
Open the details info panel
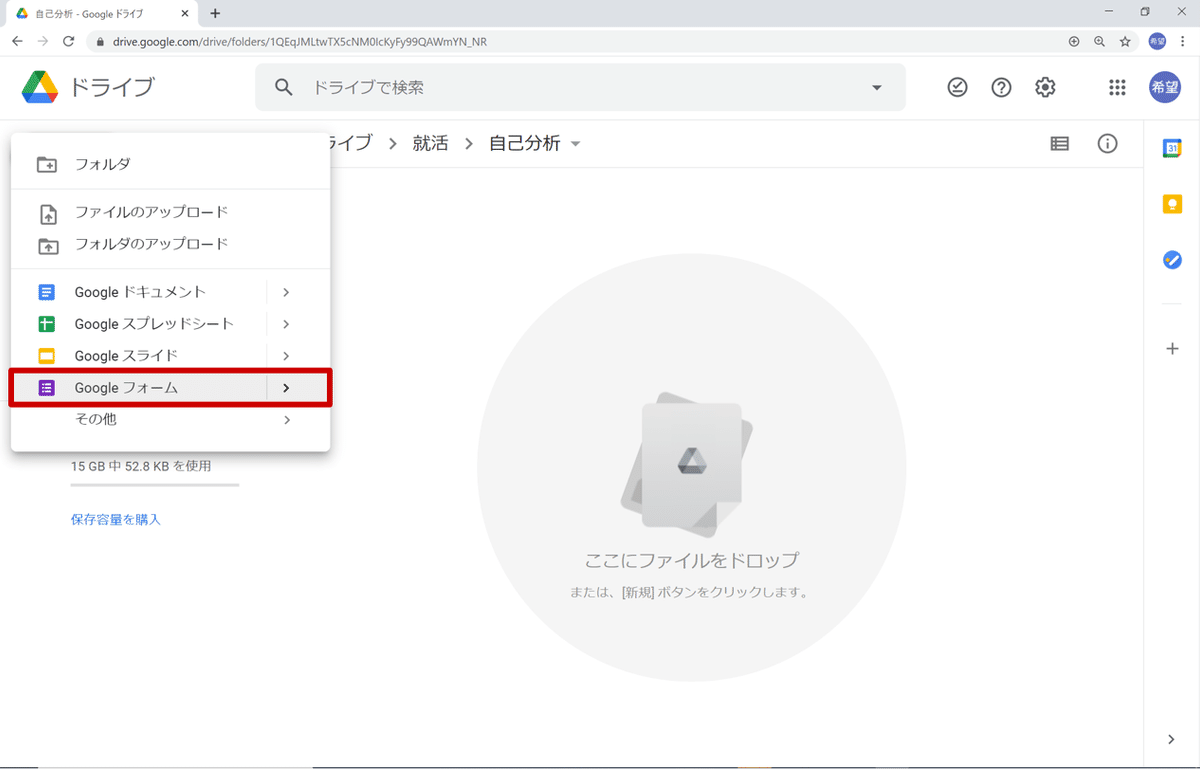pos(1107,144)
